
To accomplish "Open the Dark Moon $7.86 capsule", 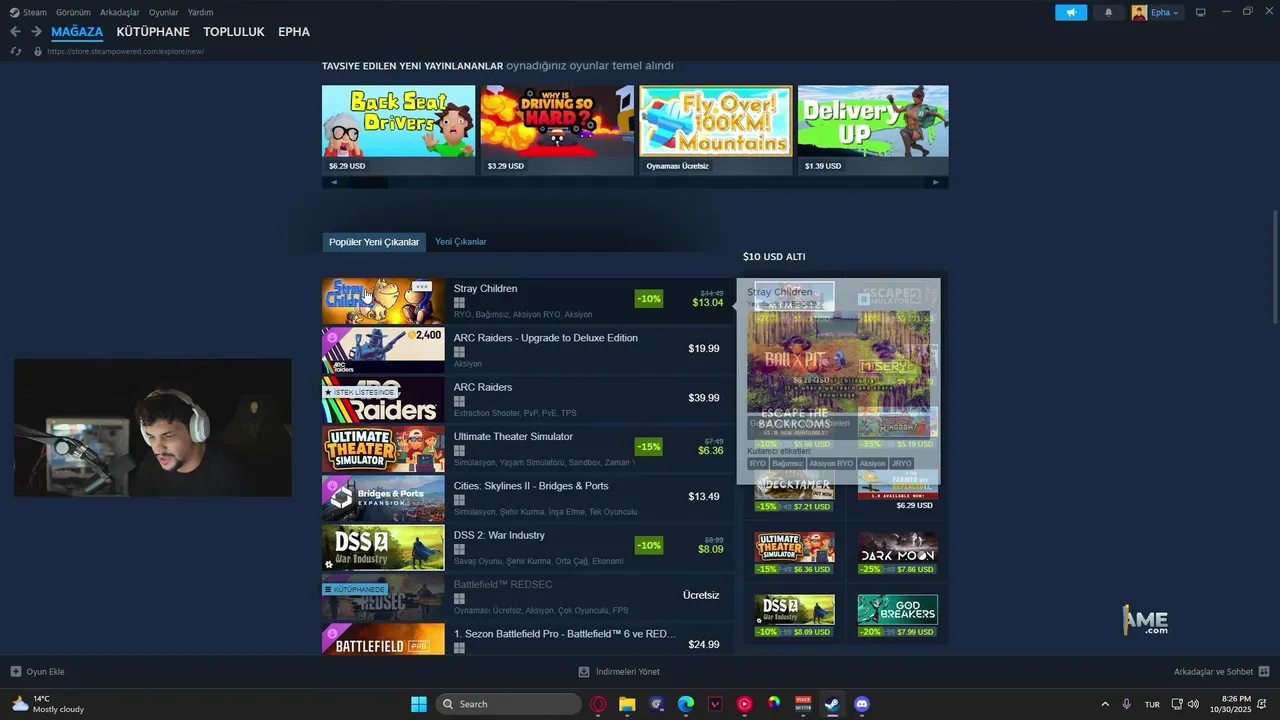I will point(897,553).
